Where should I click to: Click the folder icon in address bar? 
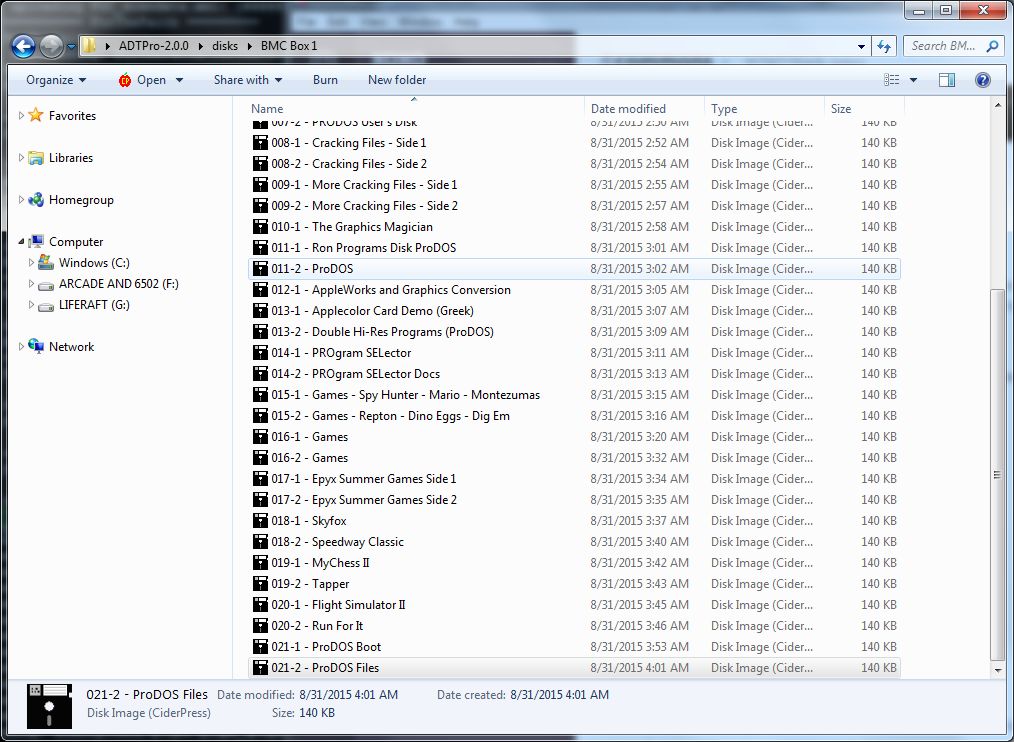pyautogui.click(x=89, y=46)
